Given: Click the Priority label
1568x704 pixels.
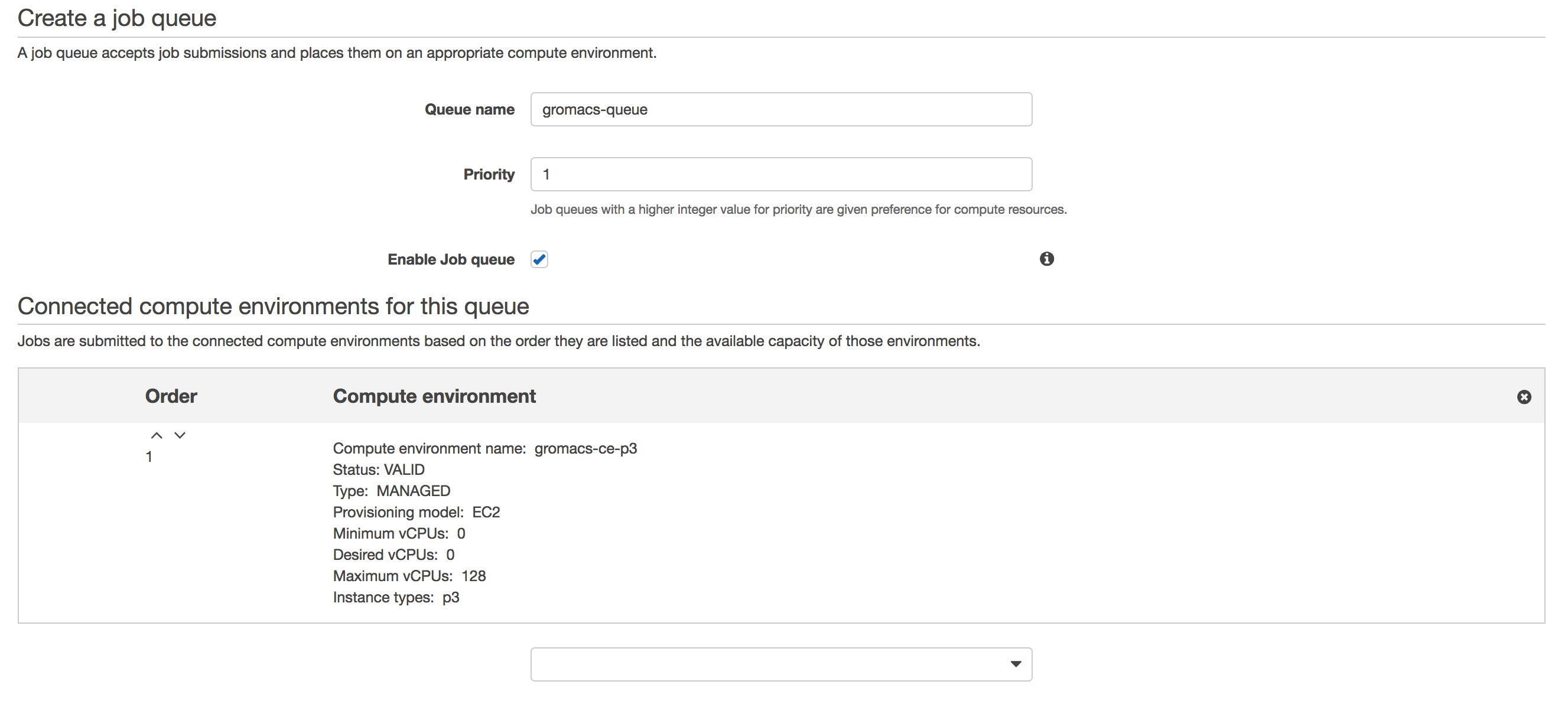Looking at the screenshot, I should (x=489, y=175).
